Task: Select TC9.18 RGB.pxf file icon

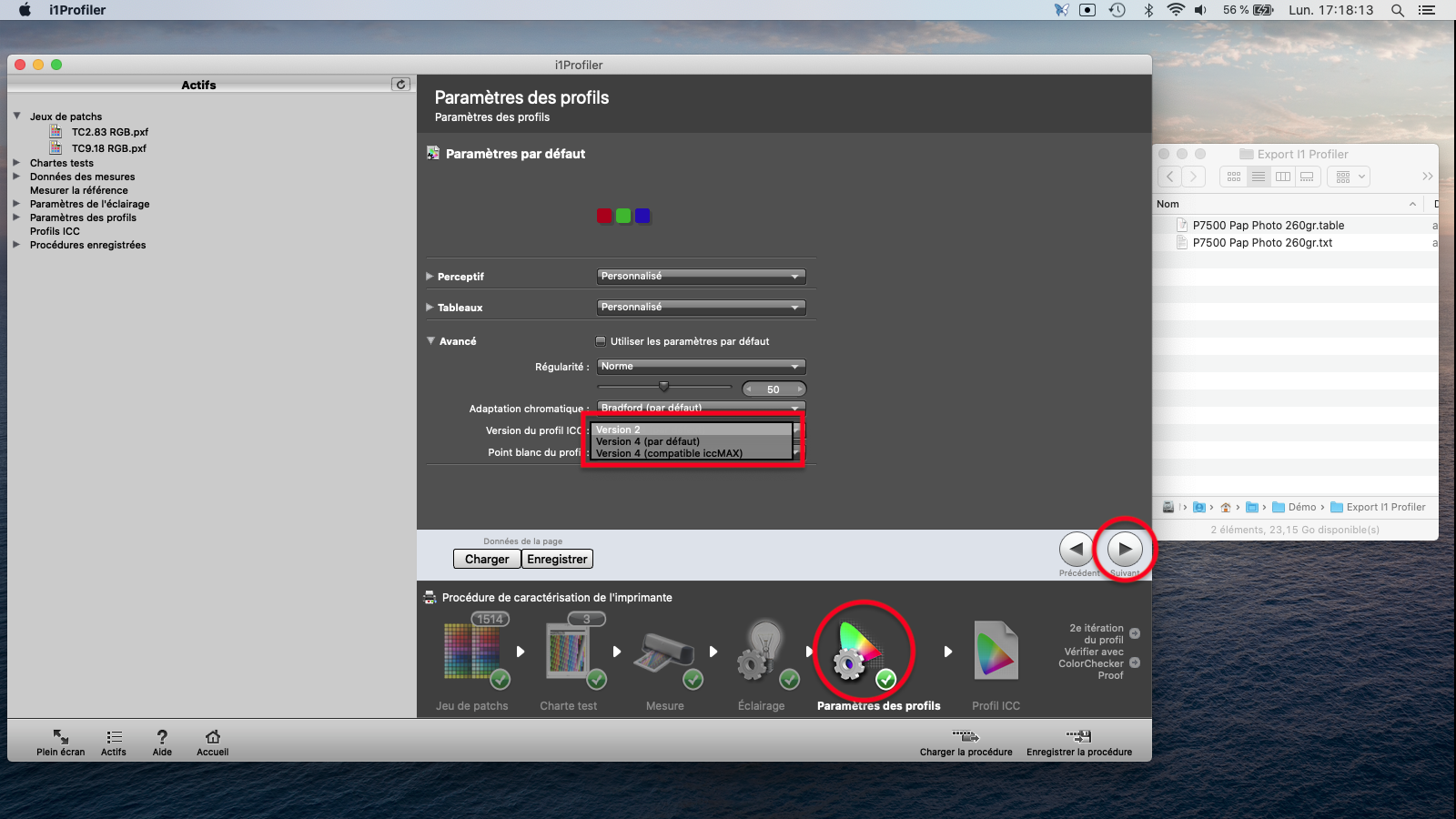Action: [x=56, y=147]
